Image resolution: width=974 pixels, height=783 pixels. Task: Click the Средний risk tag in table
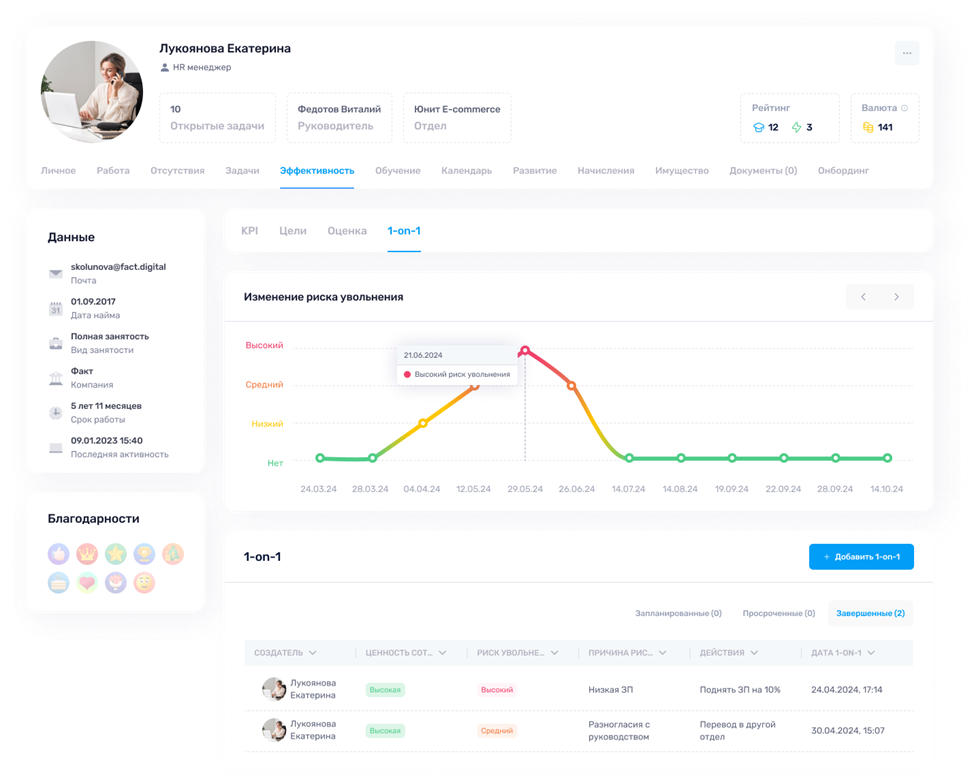tap(496, 731)
